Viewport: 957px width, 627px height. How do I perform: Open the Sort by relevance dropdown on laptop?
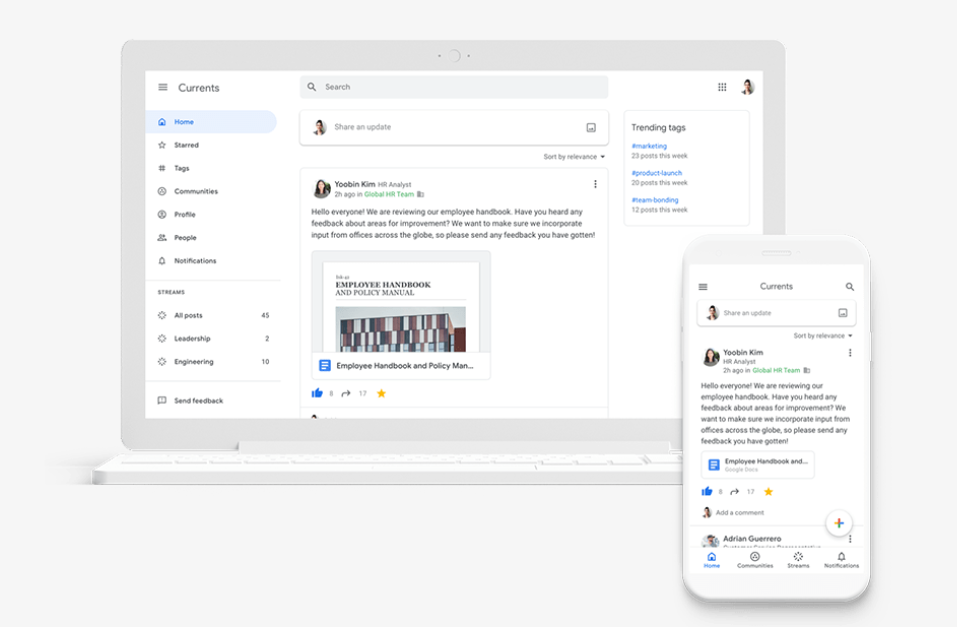[574, 157]
